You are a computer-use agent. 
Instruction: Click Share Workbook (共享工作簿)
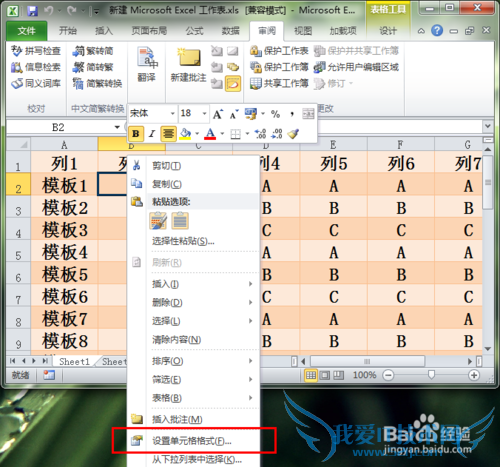point(279,83)
